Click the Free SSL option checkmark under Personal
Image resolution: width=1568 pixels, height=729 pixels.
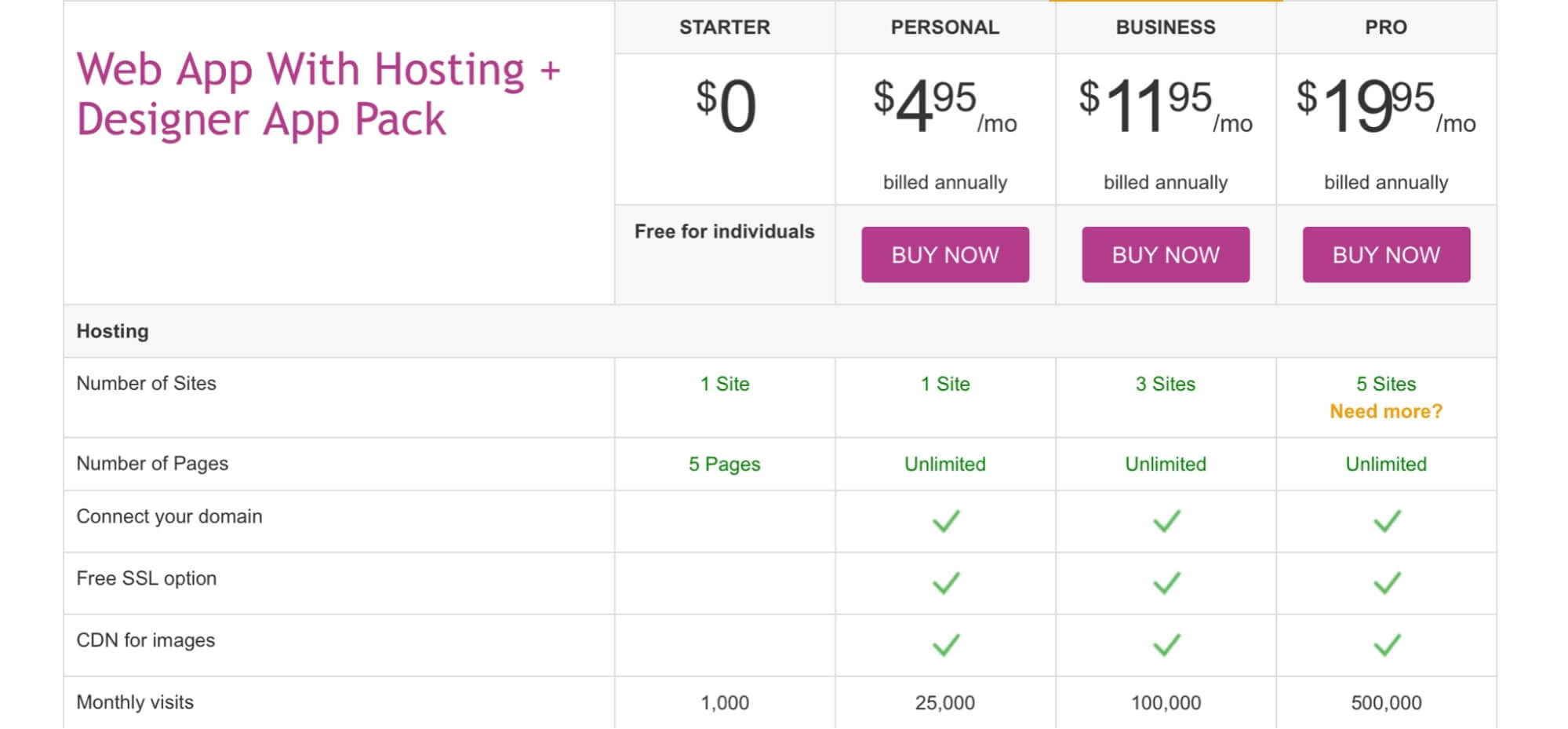[x=946, y=583]
